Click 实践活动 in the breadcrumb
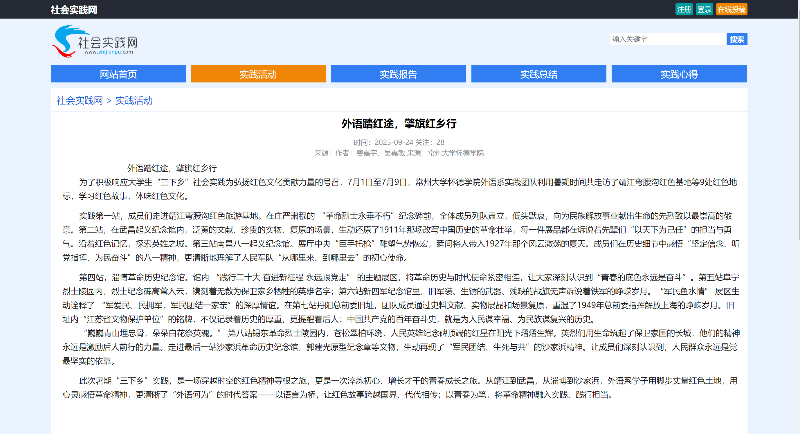Image resolution: width=800 pixels, height=434 pixels. (134, 101)
